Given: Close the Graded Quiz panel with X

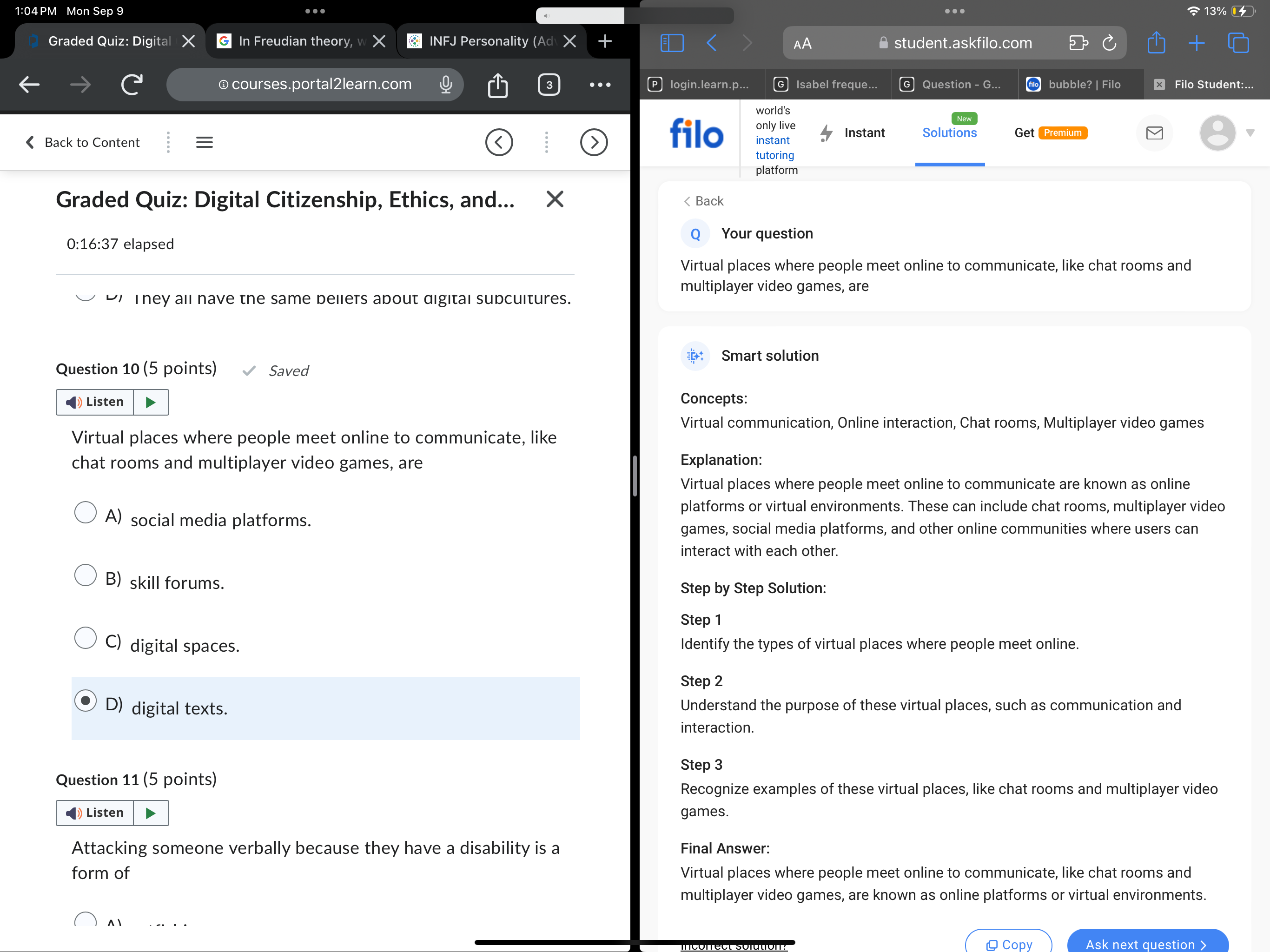Looking at the screenshot, I should tap(555, 199).
